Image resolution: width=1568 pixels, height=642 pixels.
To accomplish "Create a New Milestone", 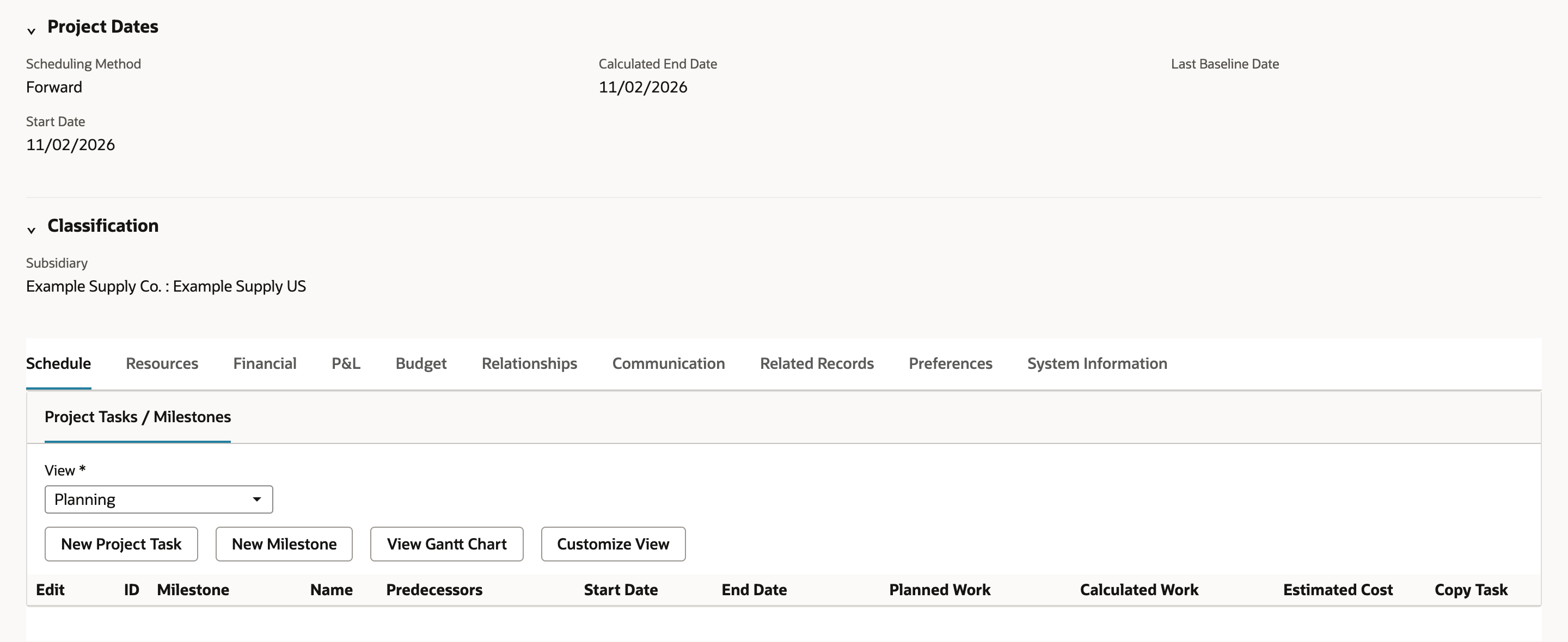I will pyautogui.click(x=284, y=544).
